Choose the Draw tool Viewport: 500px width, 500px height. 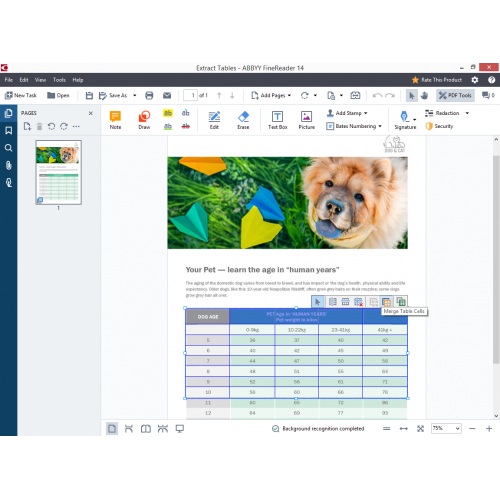click(x=144, y=120)
